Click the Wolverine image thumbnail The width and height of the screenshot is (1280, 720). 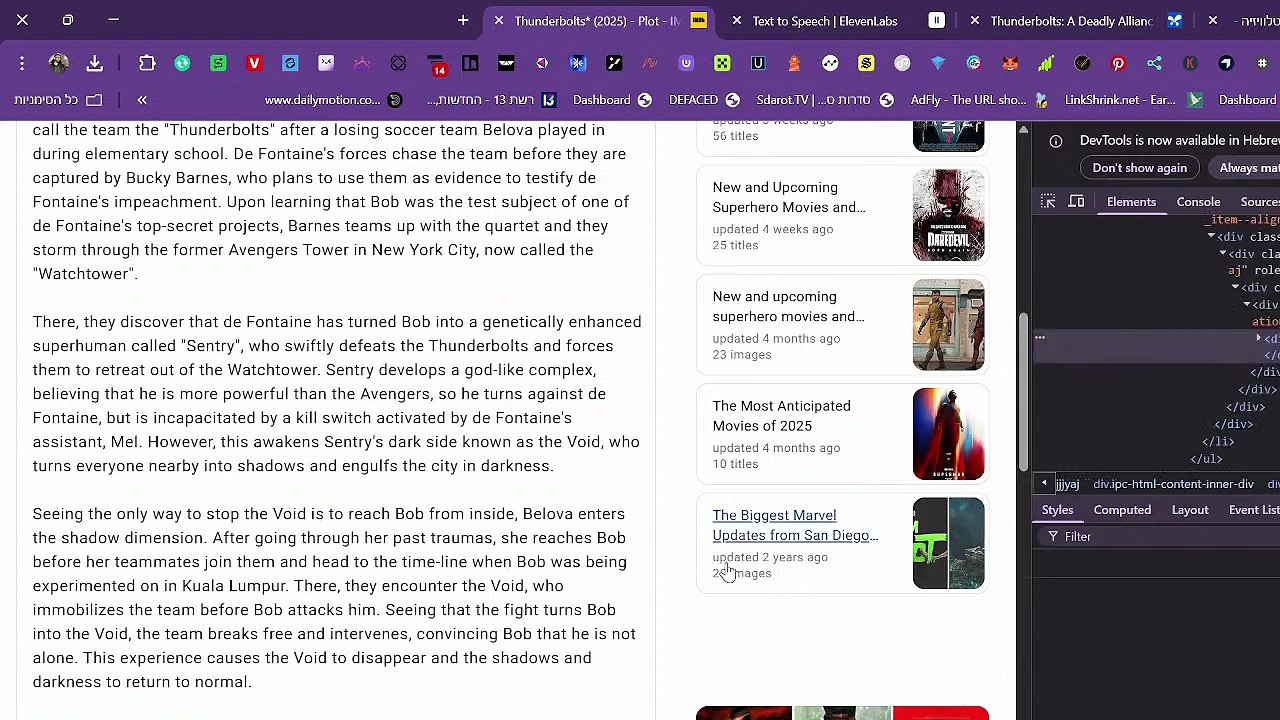pyautogui.click(x=948, y=325)
